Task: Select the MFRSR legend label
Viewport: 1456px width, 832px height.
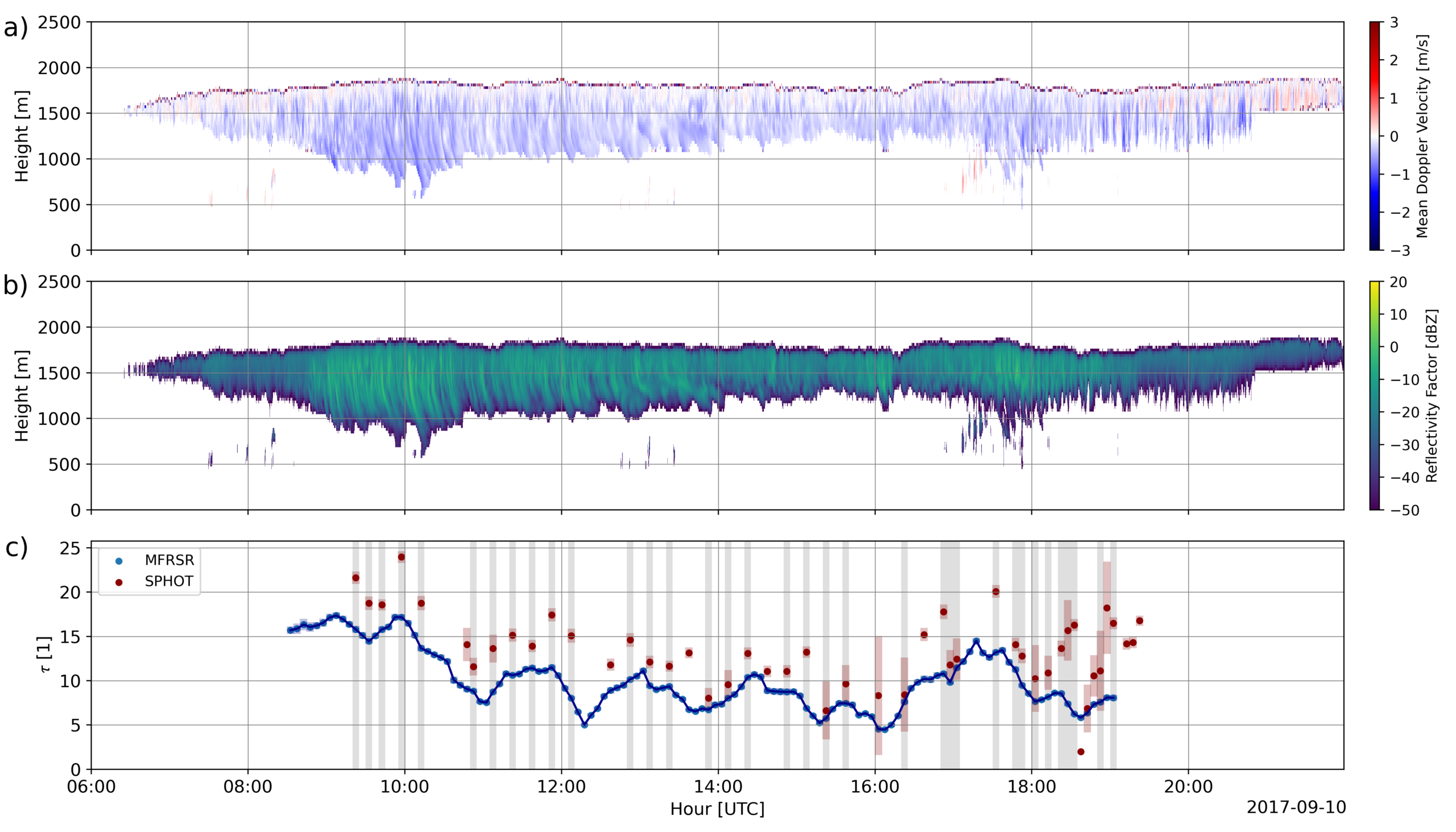Action: (169, 561)
